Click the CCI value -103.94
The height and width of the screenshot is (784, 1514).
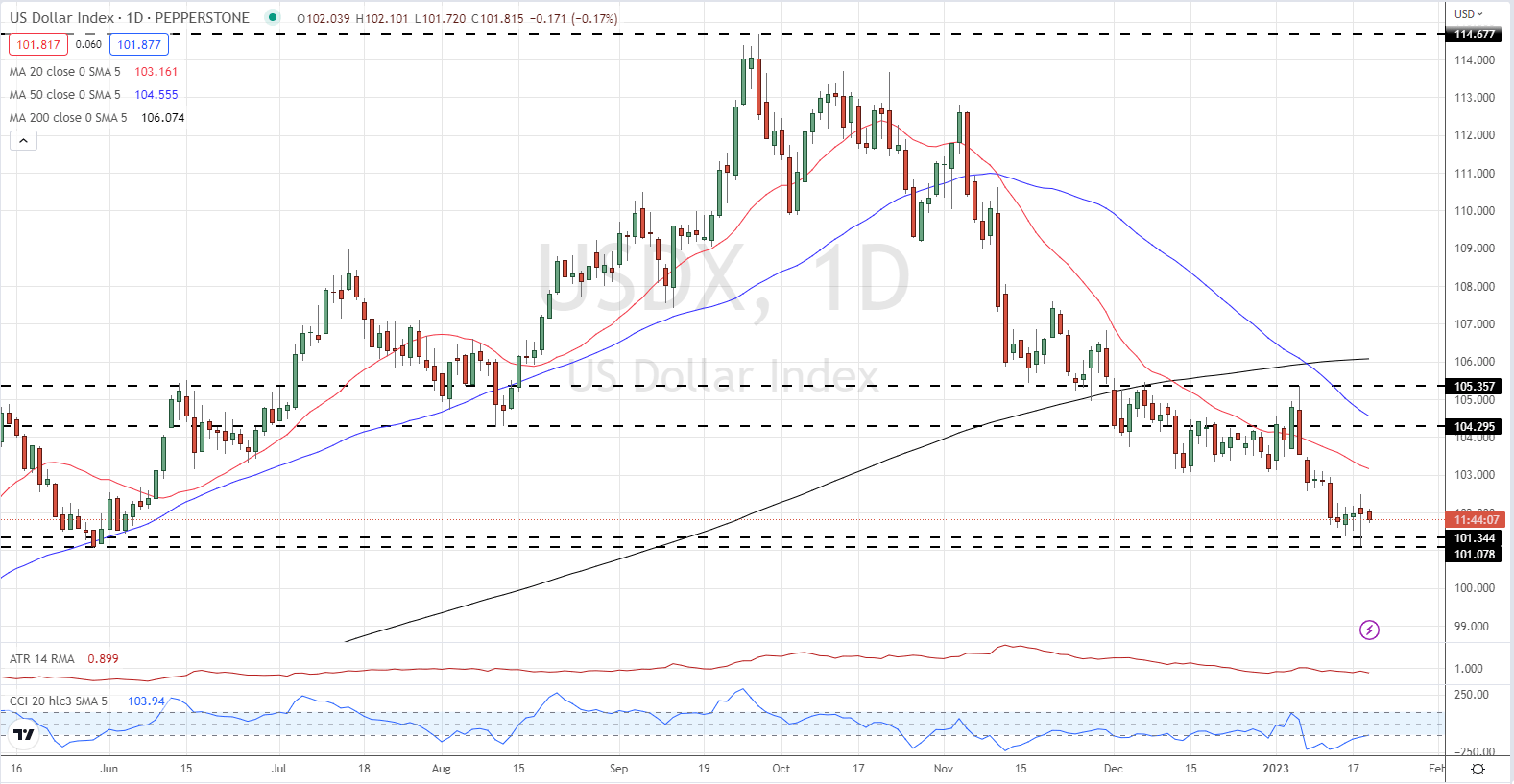(x=143, y=701)
